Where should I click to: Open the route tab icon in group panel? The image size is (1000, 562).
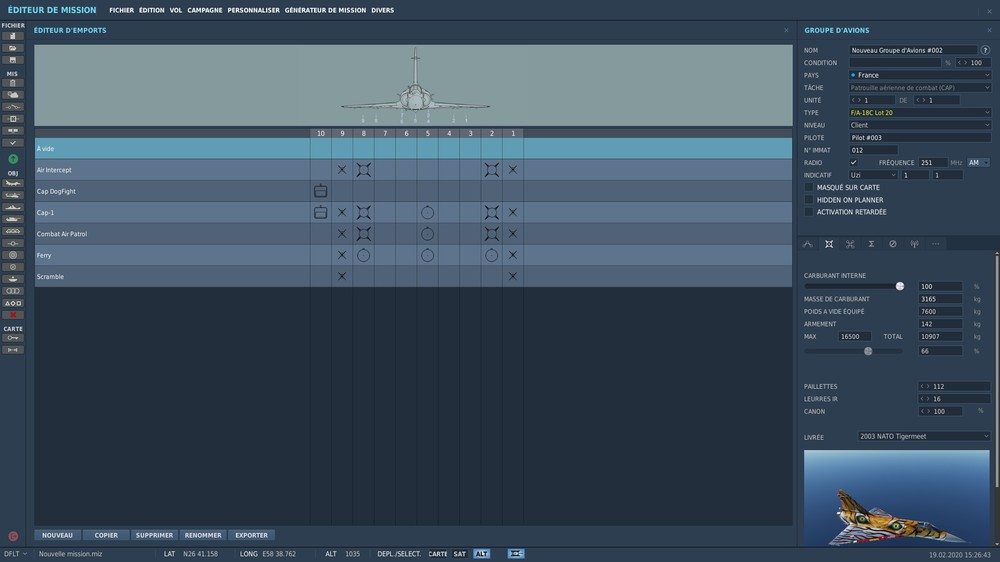pos(807,244)
